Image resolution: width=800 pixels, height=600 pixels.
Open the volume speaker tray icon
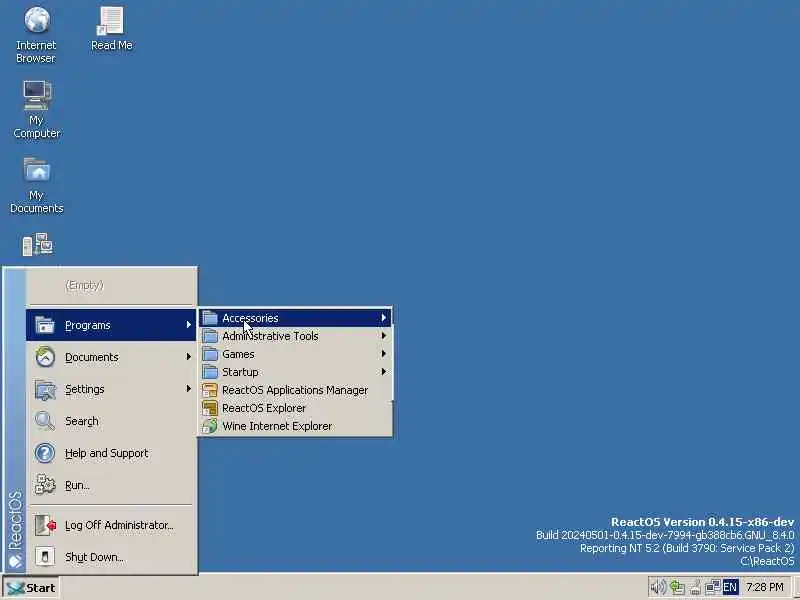pos(658,587)
